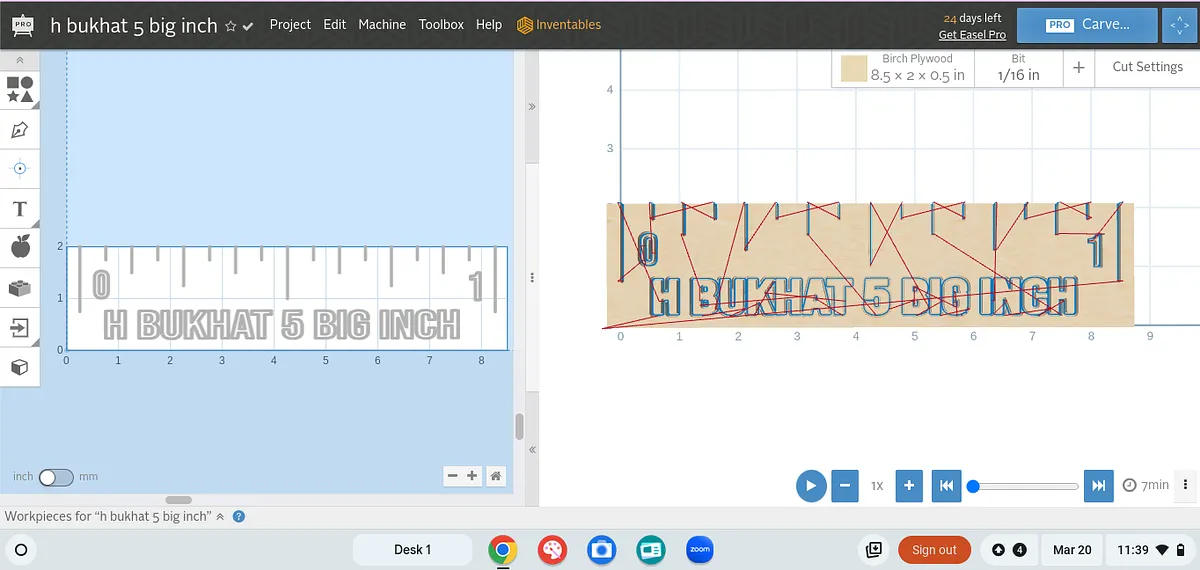Open the Bit 1/16 in selector
This screenshot has height=570, width=1200.
pyautogui.click(x=1018, y=68)
